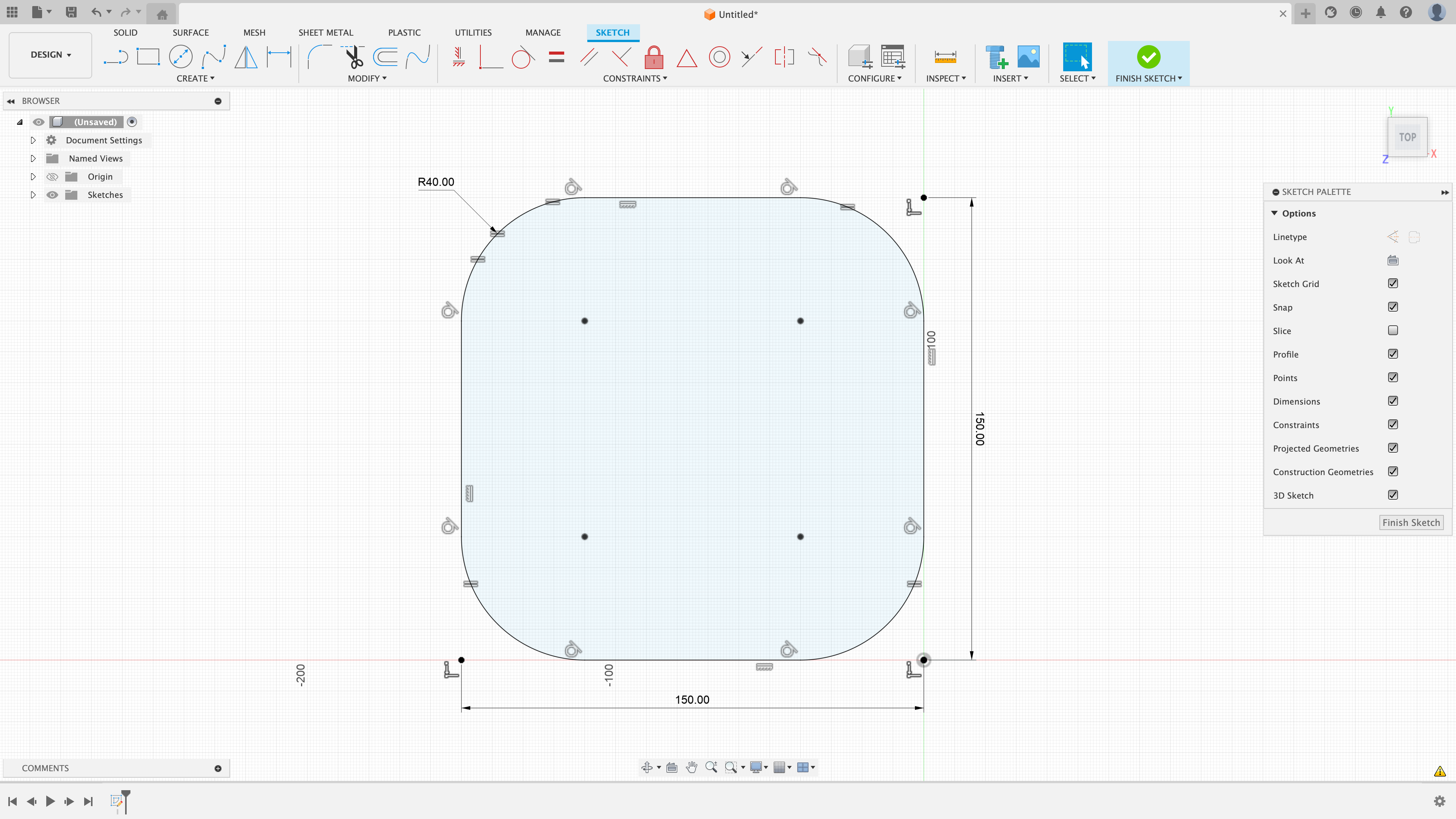The height and width of the screenshot is (819, 1456).
Task: Select the Trim tool in Modify
Action: (x=354, y=57)
